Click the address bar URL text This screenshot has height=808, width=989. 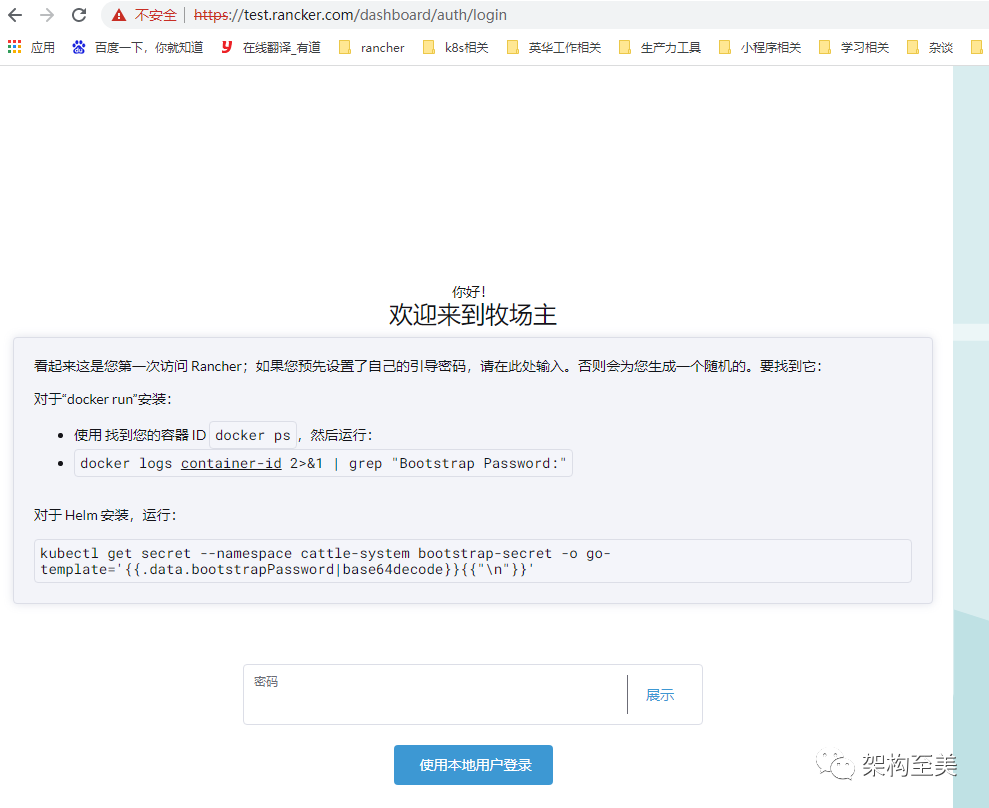coord(350,15)
